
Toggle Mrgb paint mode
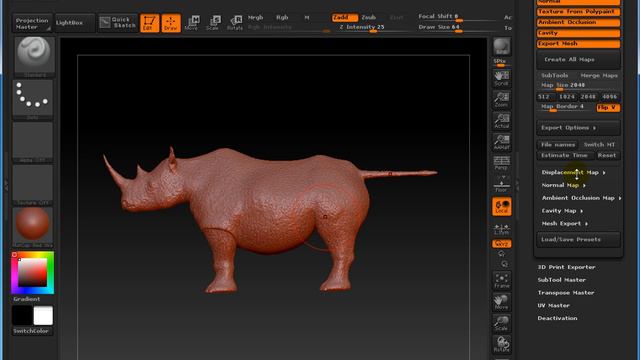pyautogui.click(x=256, y=18)
